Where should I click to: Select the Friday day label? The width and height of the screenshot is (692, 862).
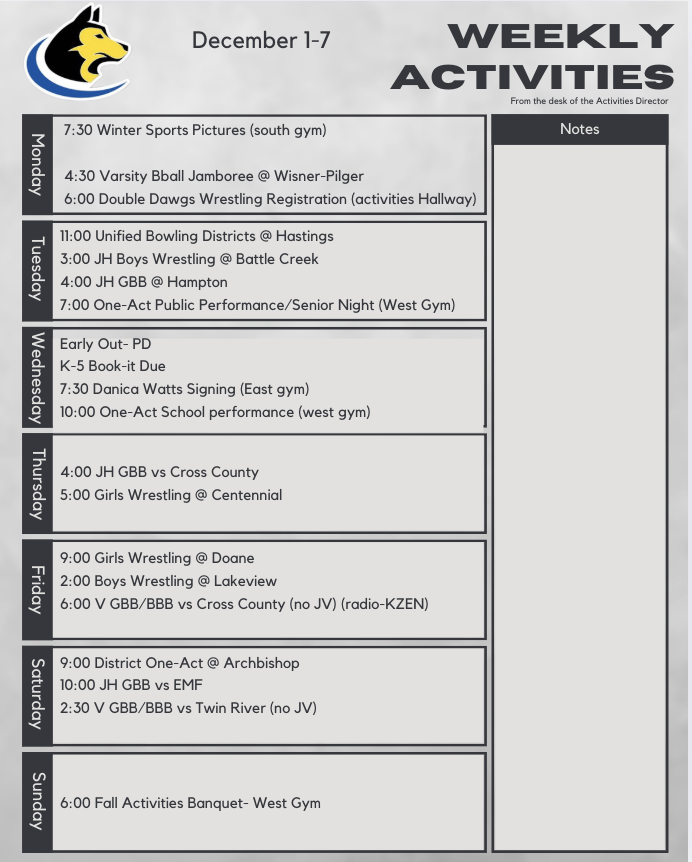(37, 589)
